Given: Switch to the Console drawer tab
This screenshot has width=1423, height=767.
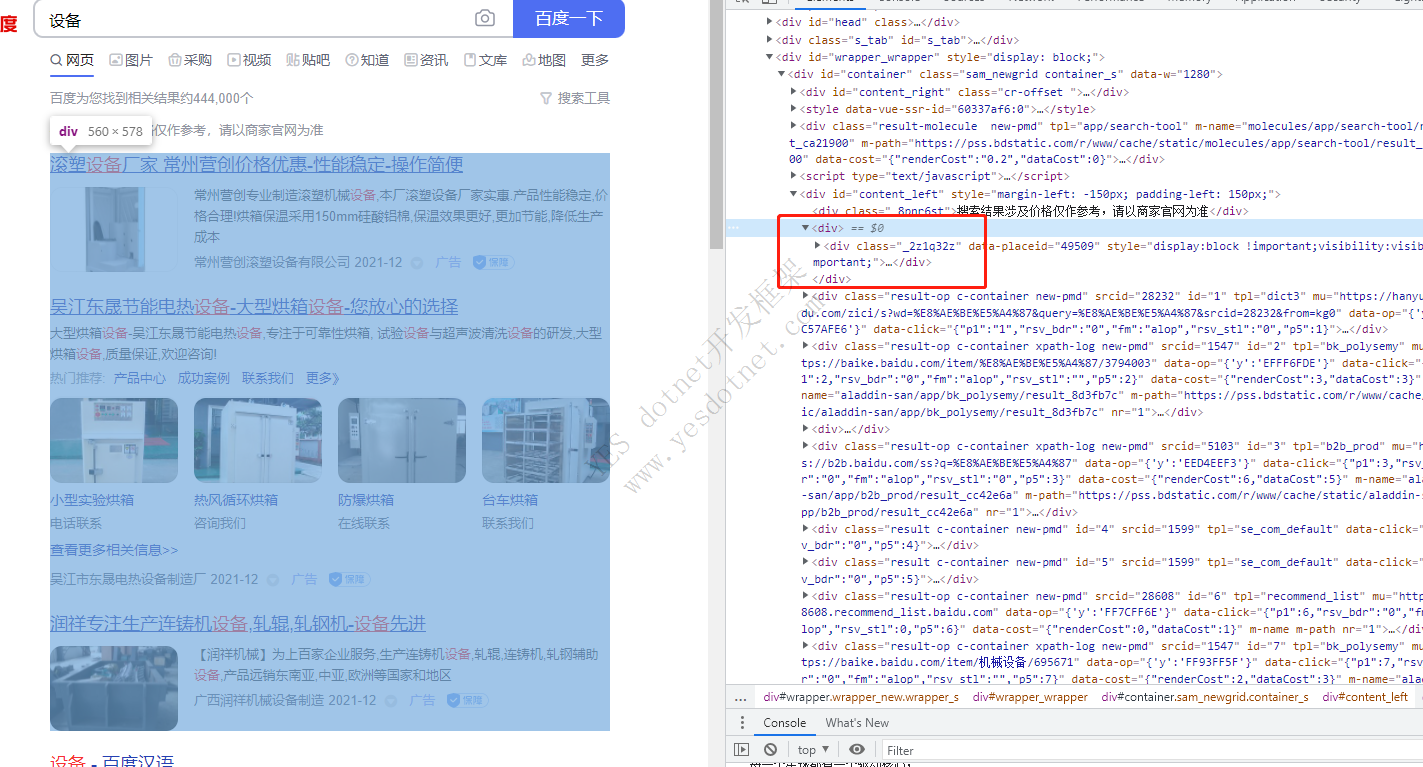Looking at the screenshot, I should click(x=785, y=723).
